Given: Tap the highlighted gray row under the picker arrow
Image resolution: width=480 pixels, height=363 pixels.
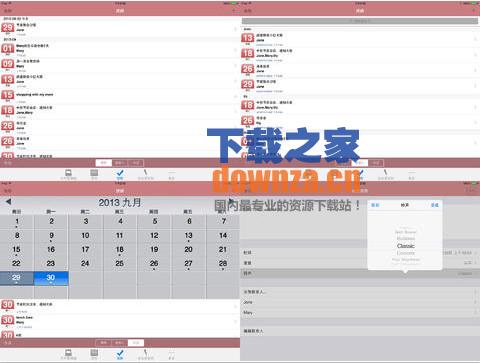Looking at the screenshot, I should click(x=360, y=274).
